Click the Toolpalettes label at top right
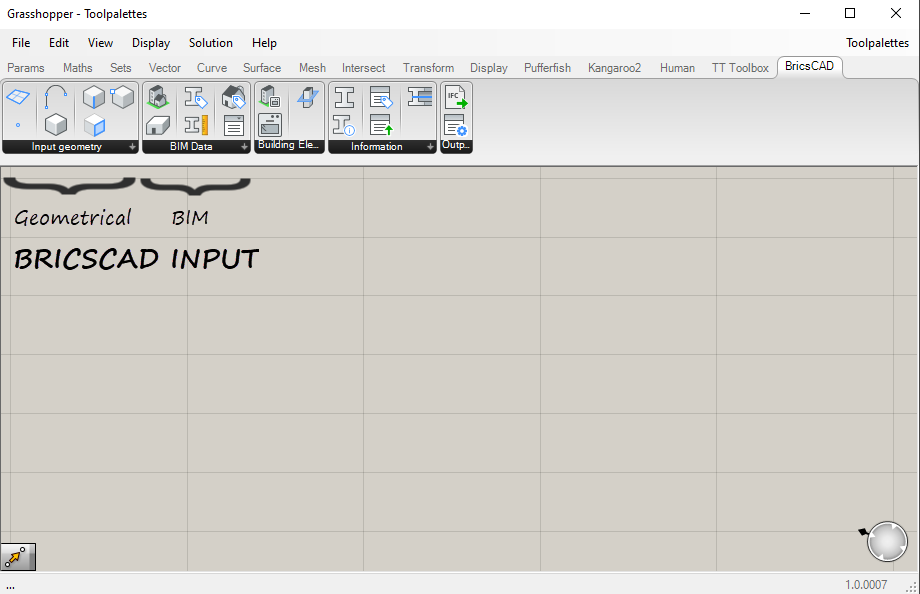 (x=877, y=43)
